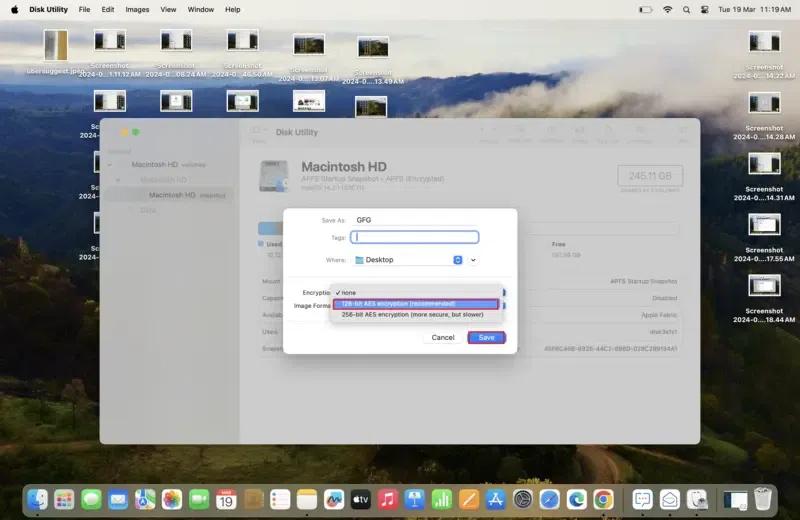Open FaceTime in the dock

[199, 500]
